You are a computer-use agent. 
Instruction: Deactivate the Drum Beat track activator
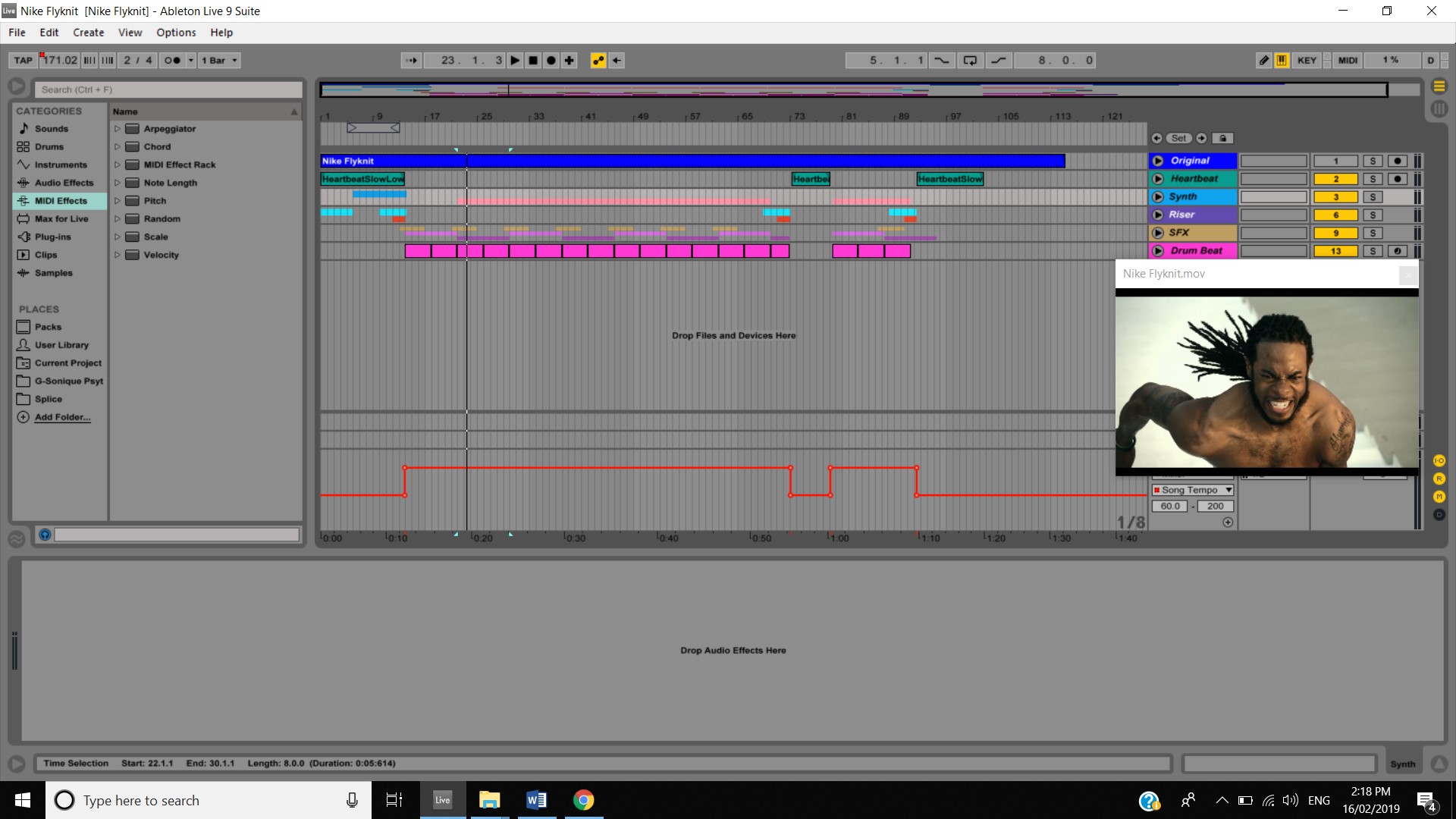(x=1335, y=251)
